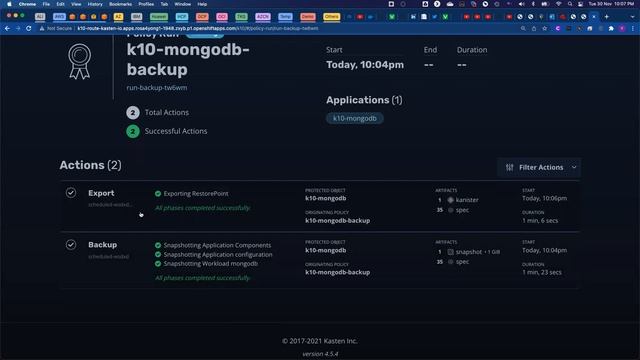
Task: Open the AZ tab group
Action: [x=118, y=17]
